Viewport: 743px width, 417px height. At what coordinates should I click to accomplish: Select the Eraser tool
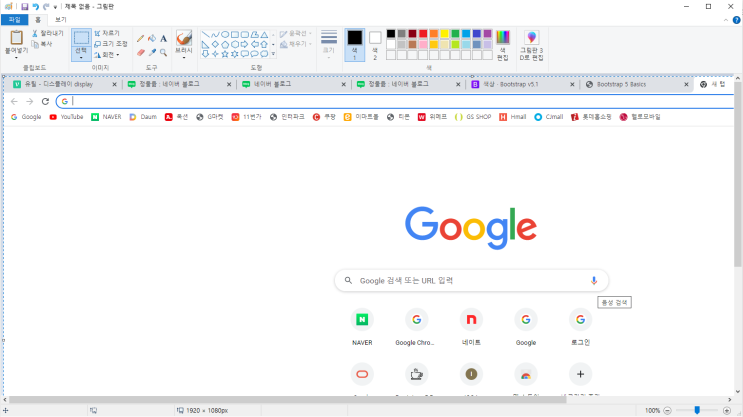point(140,53)
